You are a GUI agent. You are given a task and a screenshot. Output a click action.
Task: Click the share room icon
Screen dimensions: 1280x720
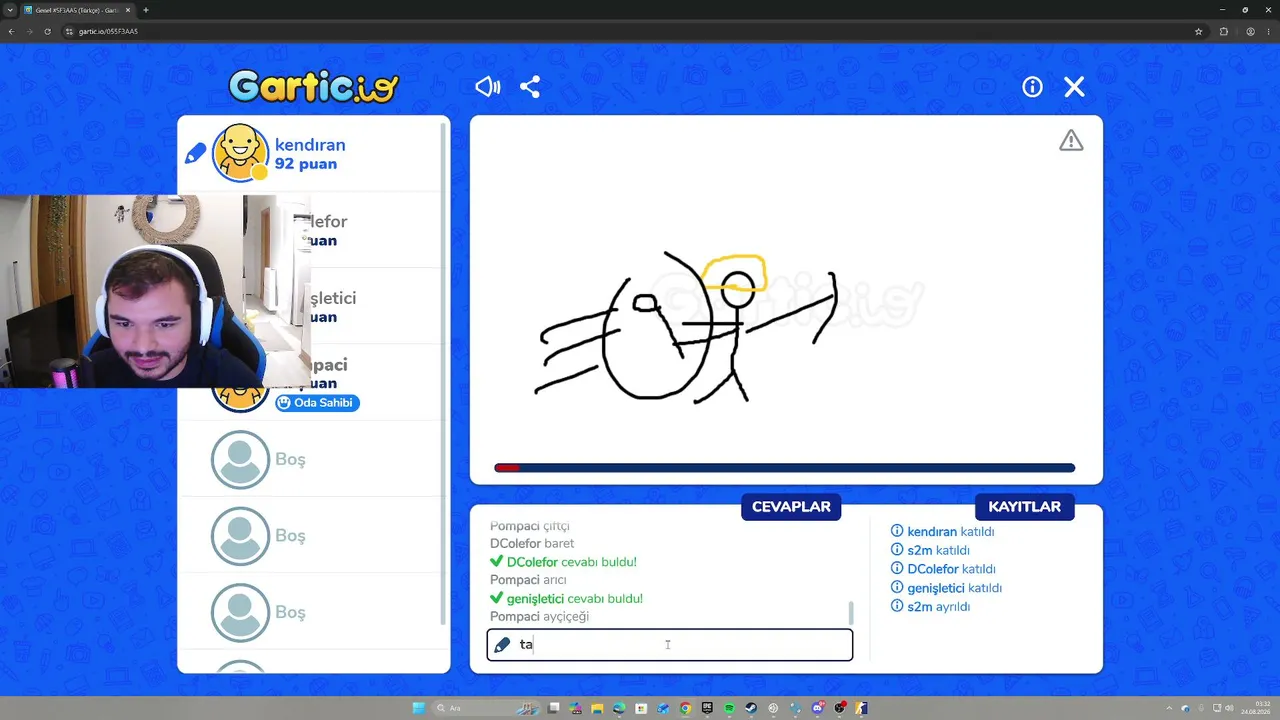[x=530, y=87]
